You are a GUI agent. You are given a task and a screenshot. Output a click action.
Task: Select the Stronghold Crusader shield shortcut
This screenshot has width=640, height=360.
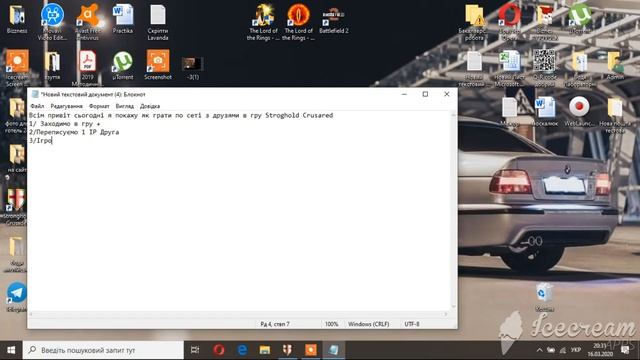pyautogui.click(x=16, y=206)
